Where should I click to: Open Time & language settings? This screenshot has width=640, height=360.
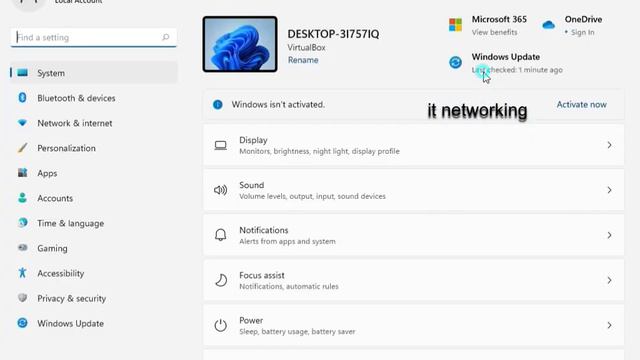[94, 223]
